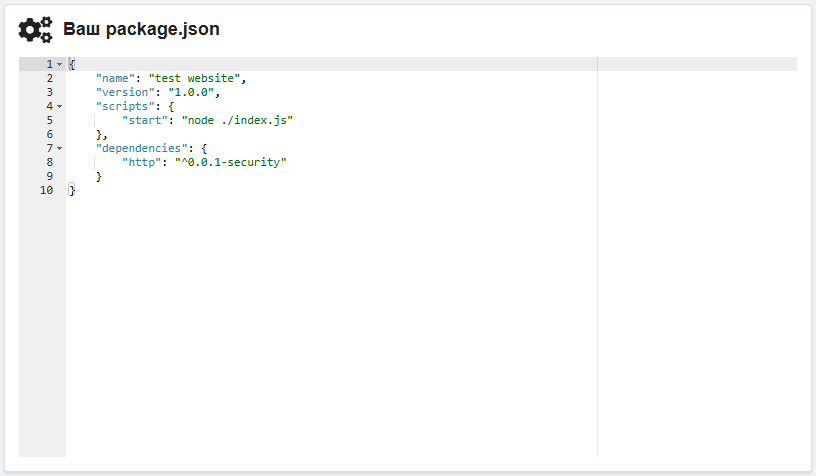This screenshot has height=476, width=816.
Task: Click the "Ваш package.json" heading text
Action: [141, 30]
